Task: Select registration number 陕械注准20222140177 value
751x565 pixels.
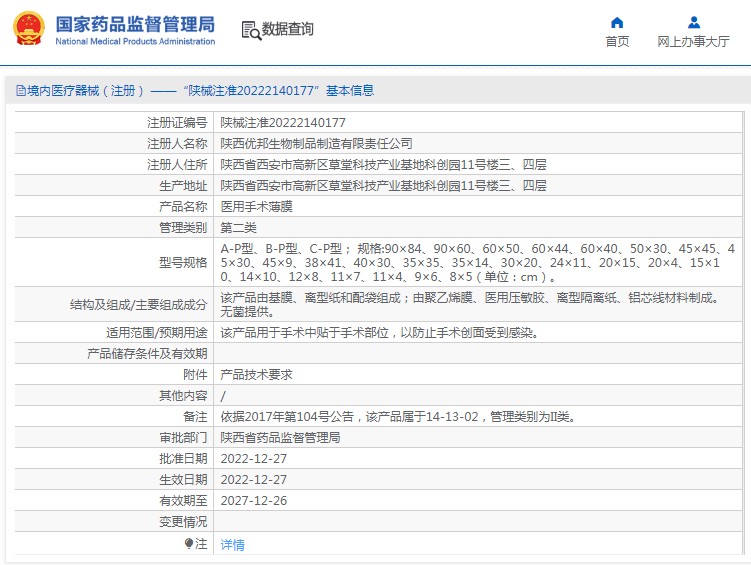Action: click(x=283, y=123)
